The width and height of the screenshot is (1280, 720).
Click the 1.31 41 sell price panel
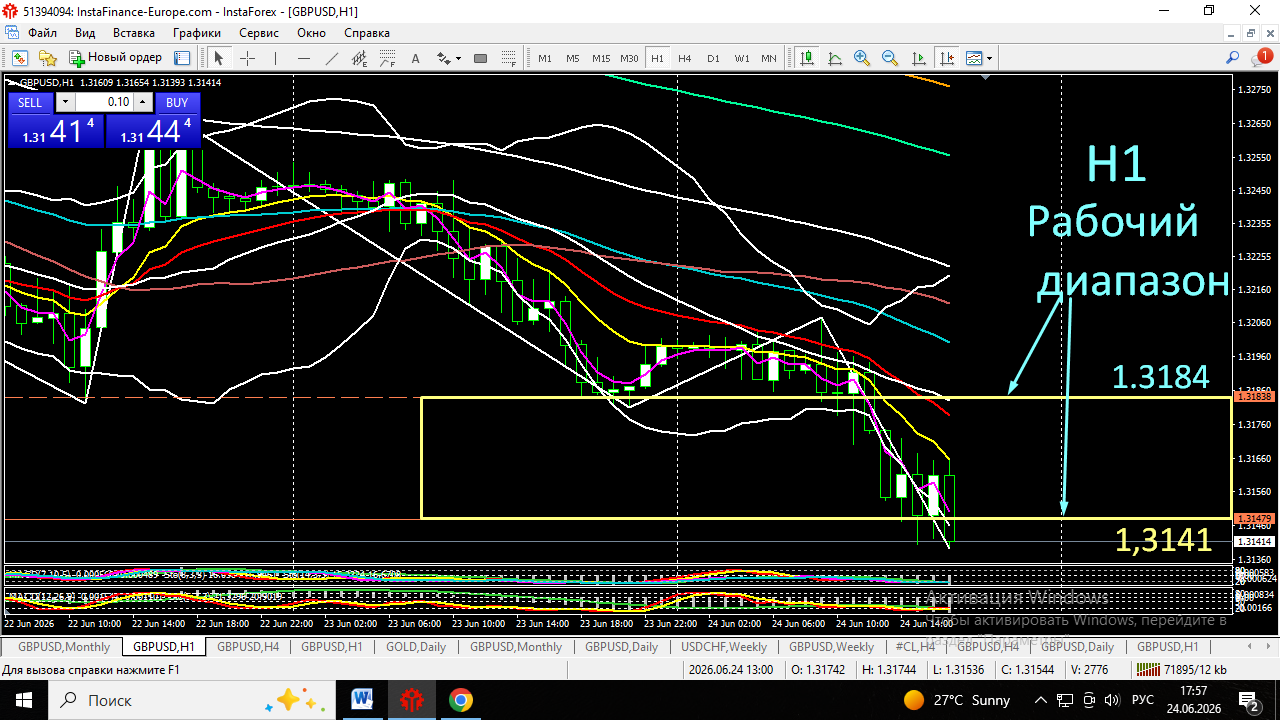coord(55,131)
